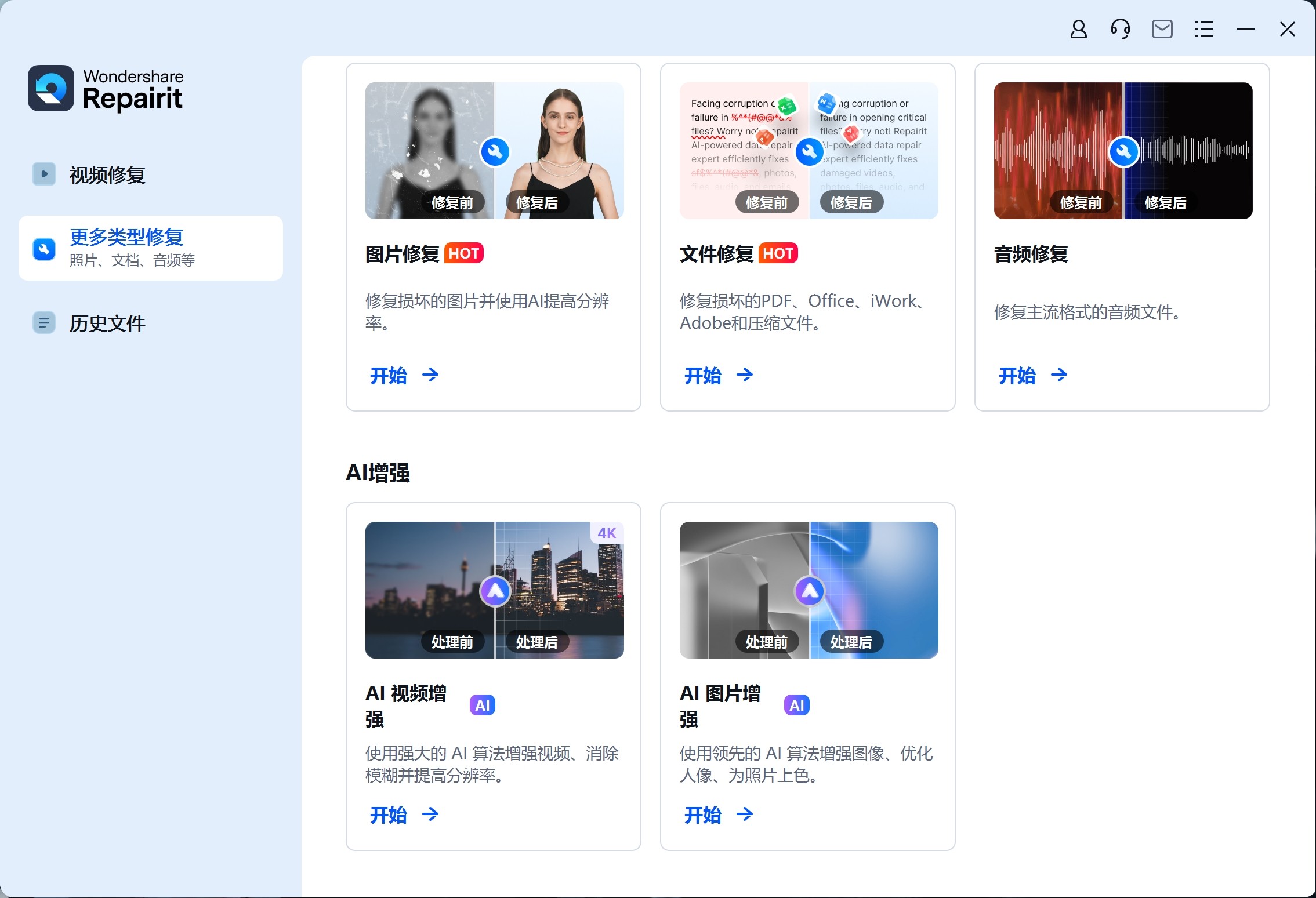Click the 修复后 label on the waveform preview

tap(1165, 202)
